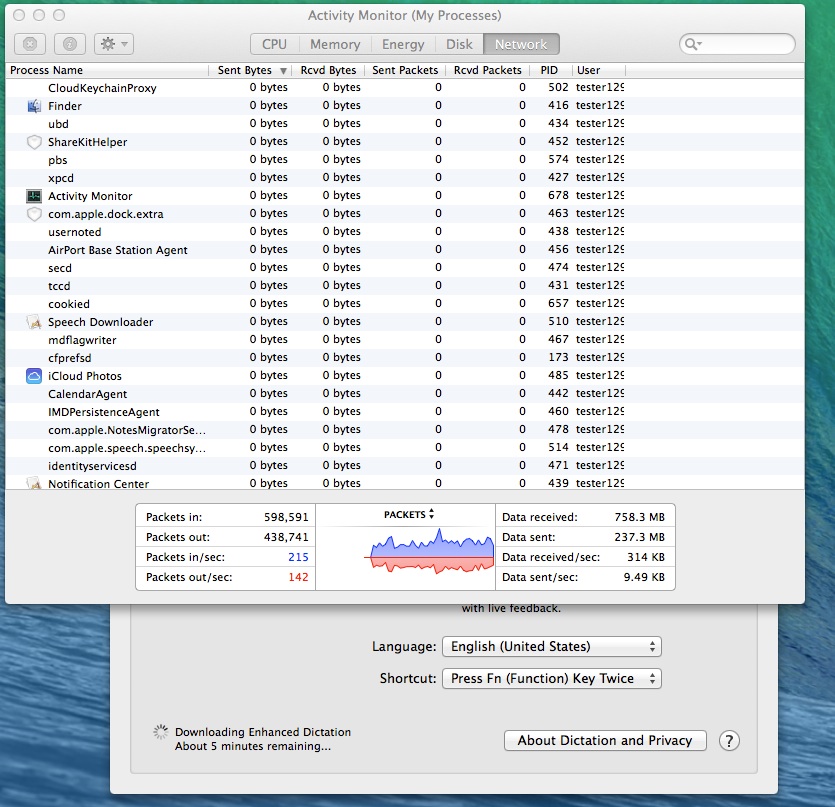
Task: Select the cookied process row
Action: click(x=405, y=304)
